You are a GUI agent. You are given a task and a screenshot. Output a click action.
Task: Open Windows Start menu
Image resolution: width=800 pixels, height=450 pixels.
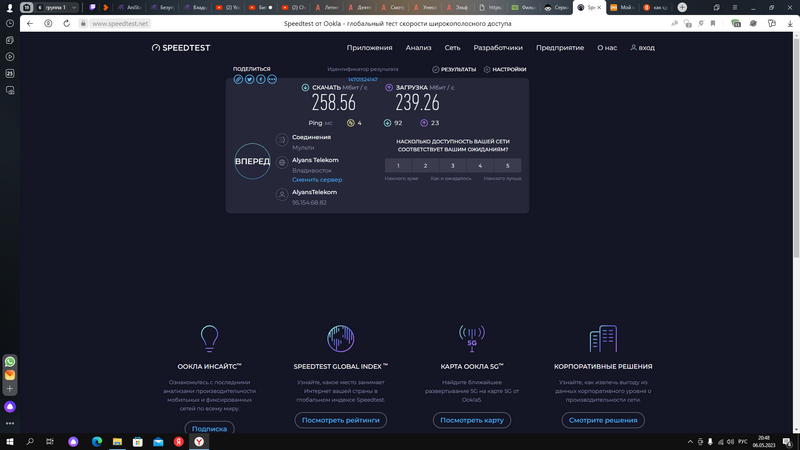(x=10, y=441)
